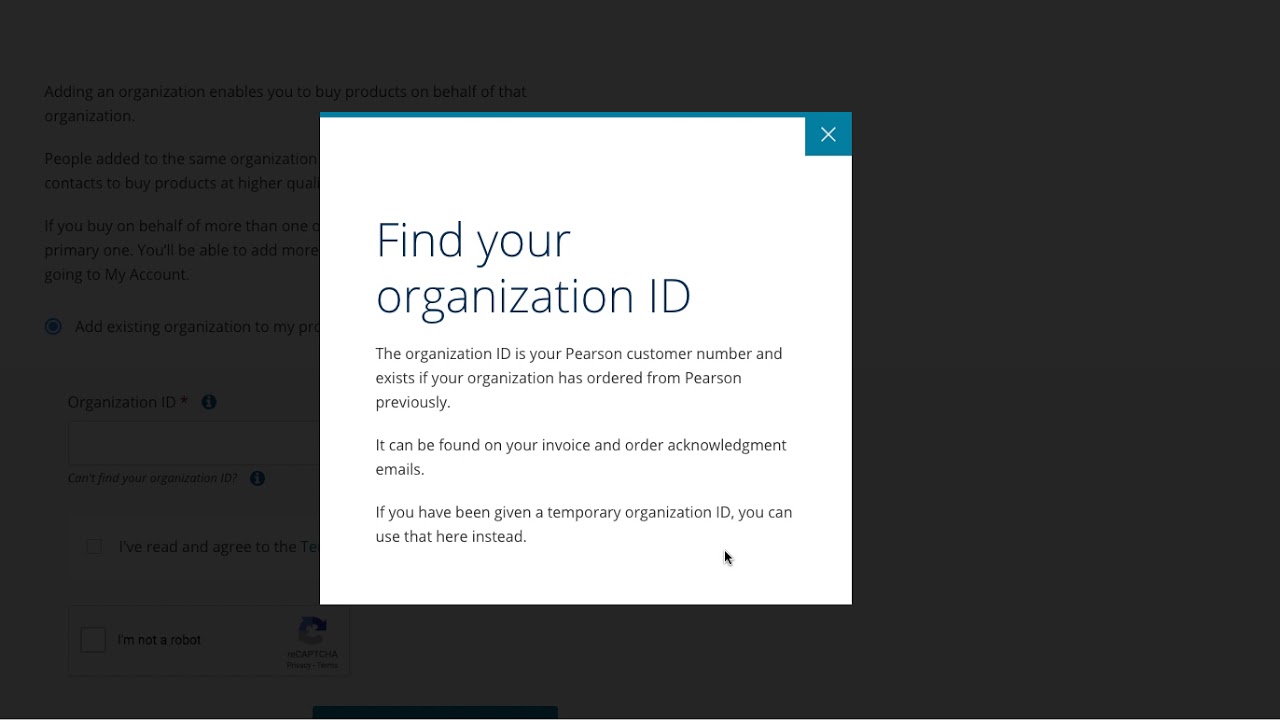1280x720 pixels.
Task: Click the dark button at page bottom
Action: (435, 713)
